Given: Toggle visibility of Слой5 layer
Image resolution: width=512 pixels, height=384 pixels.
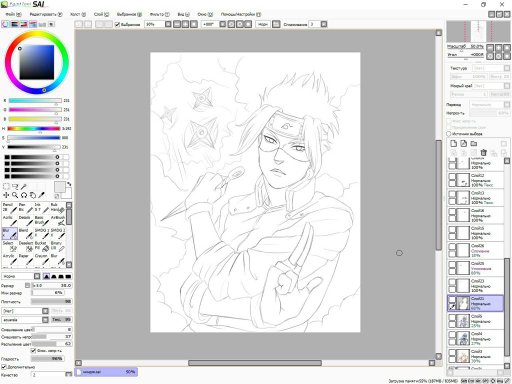Looking at the screenshot, I should (x=452, y=318).
